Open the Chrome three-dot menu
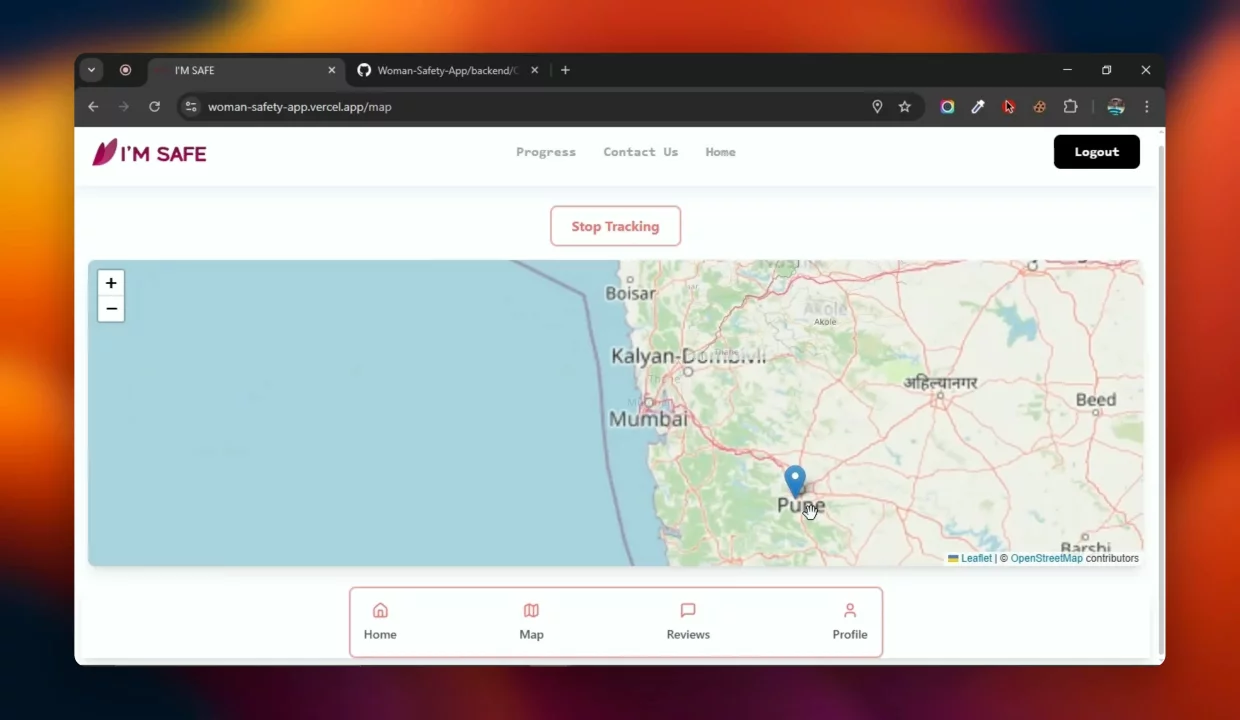 [x=1146, y=107]
